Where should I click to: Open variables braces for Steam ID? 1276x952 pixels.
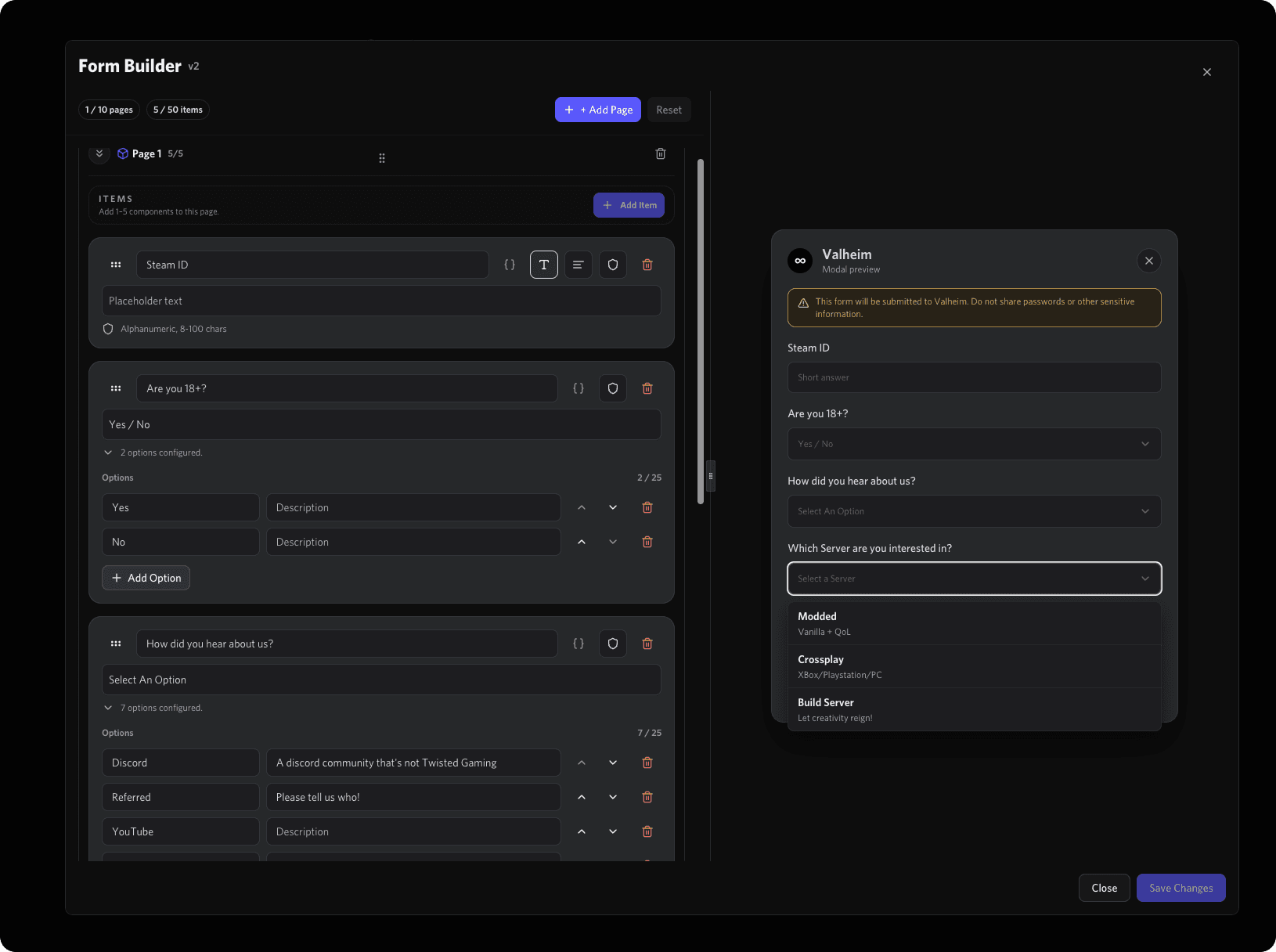coord(510,265)
